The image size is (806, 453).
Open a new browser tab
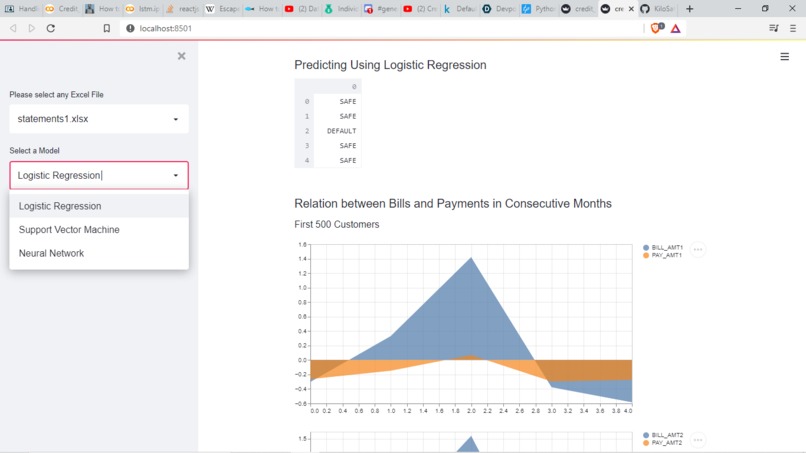tap(690, 9)
